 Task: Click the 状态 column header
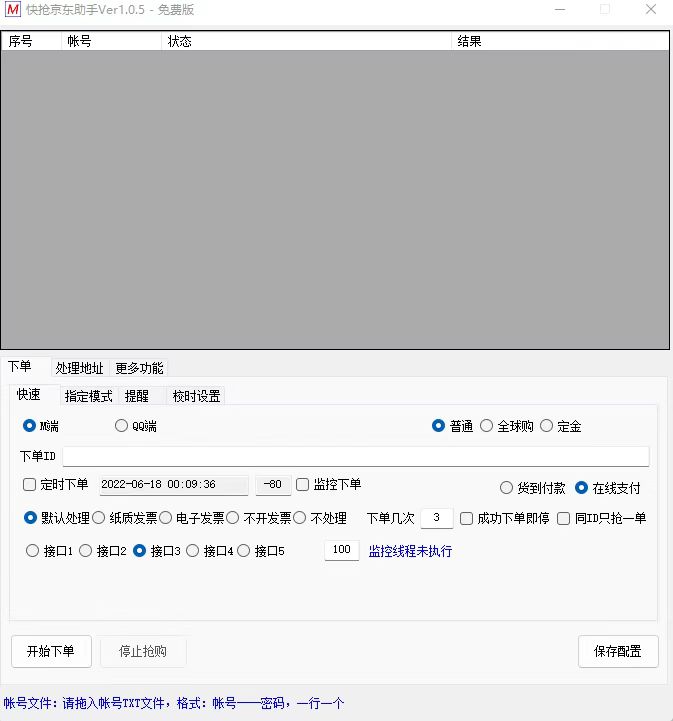(x=307, y=41)
